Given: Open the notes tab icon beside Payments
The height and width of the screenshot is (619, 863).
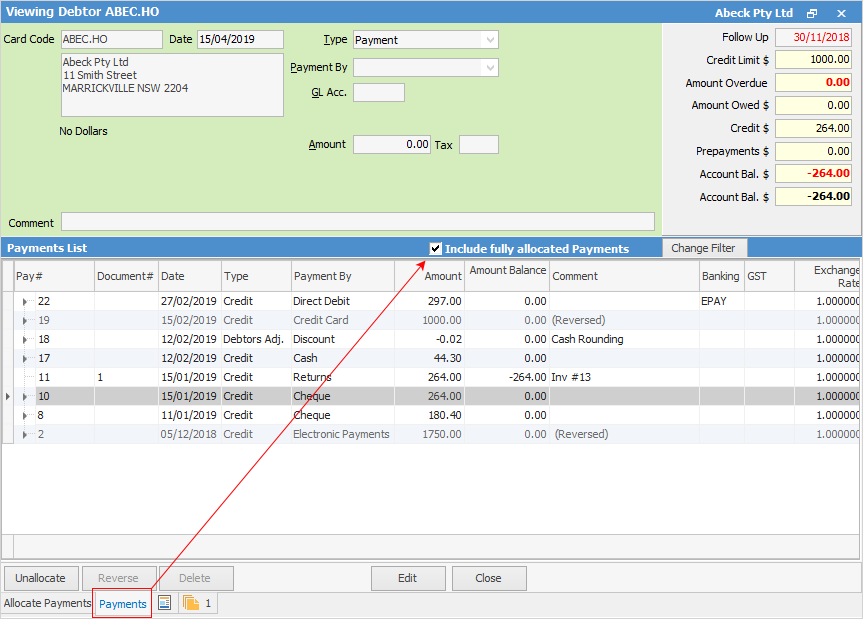Looking at the screenshot, I should tap(165, 604).
